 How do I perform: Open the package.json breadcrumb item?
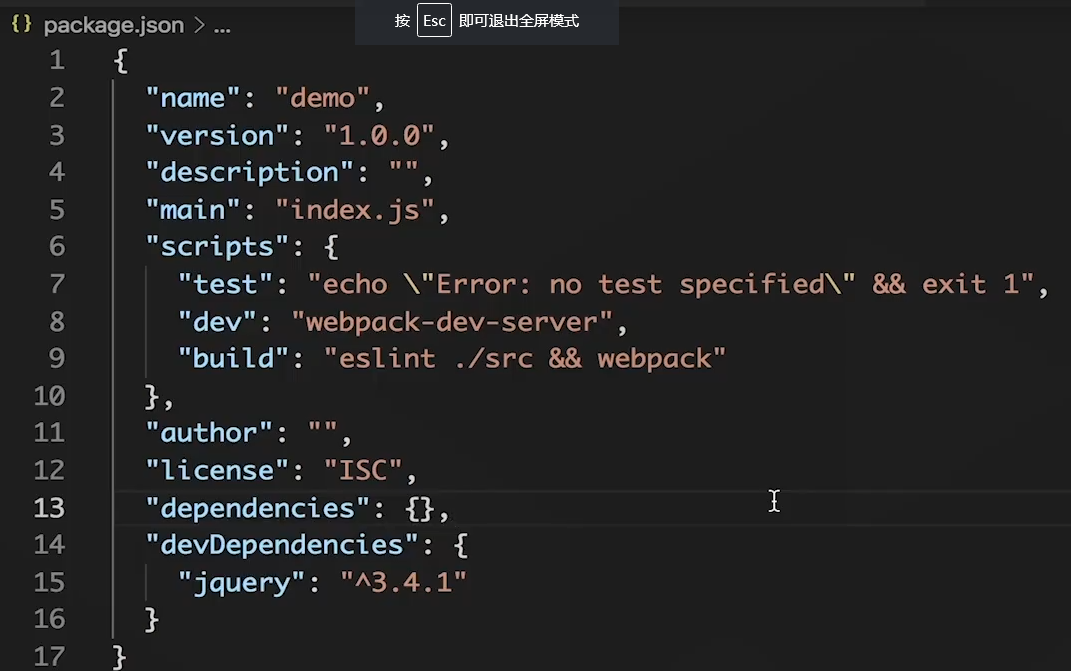[x=113, y=25]
